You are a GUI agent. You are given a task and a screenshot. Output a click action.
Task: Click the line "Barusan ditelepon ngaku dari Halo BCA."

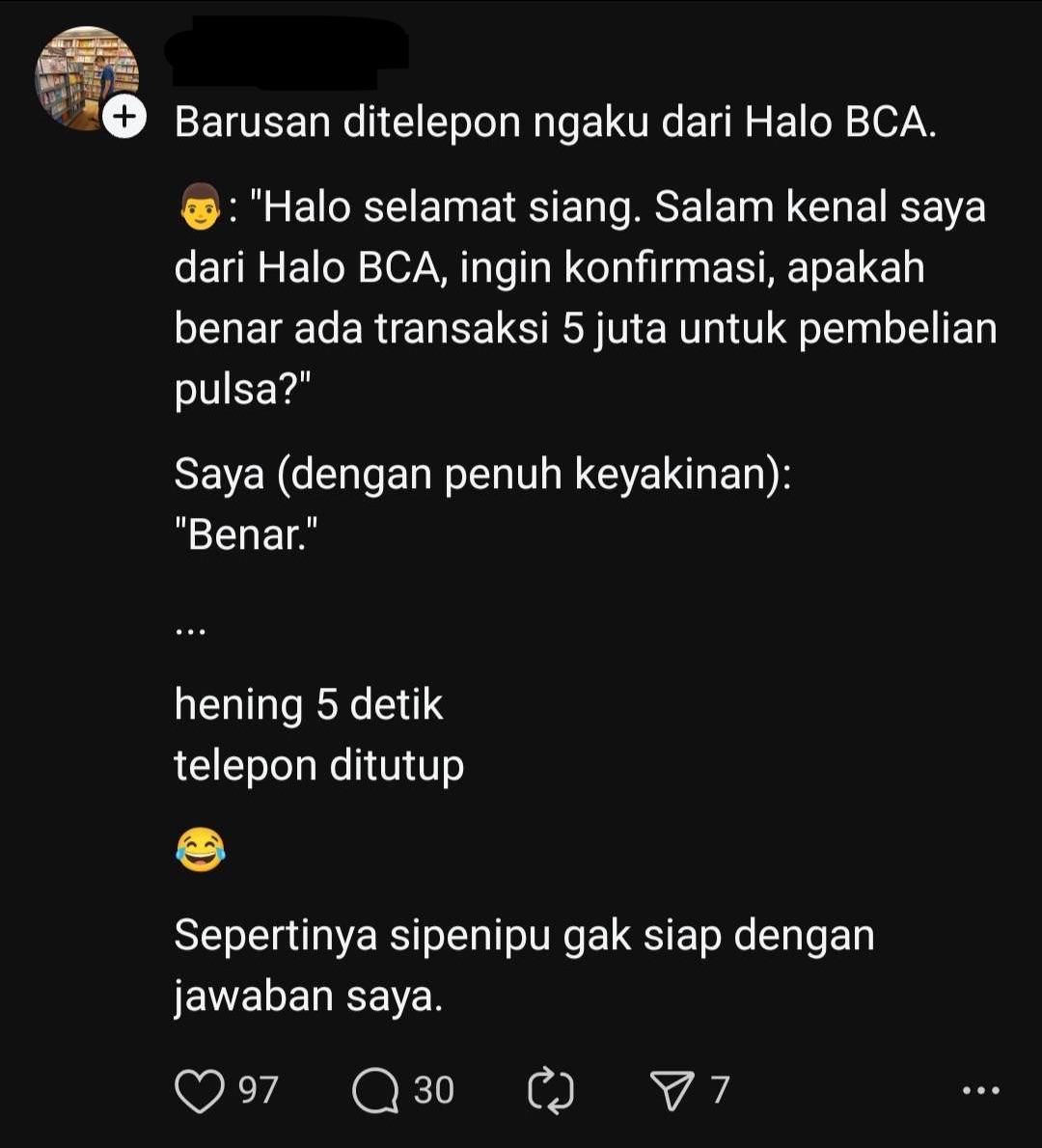(x=555, y=123)
